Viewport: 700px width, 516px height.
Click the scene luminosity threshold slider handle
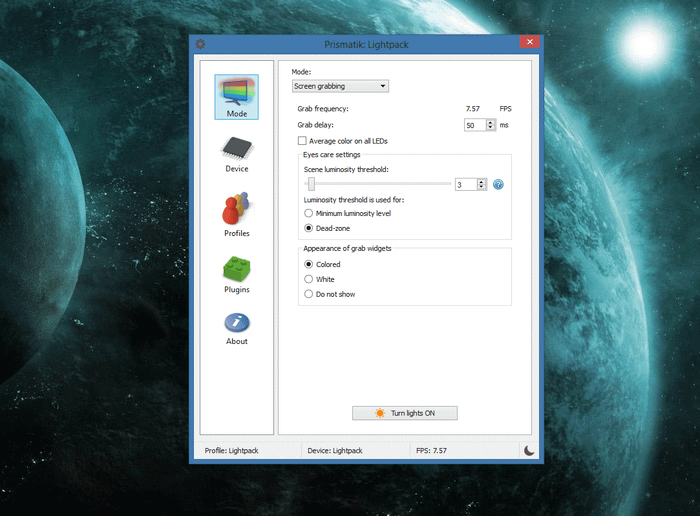(x=311, y=183)
